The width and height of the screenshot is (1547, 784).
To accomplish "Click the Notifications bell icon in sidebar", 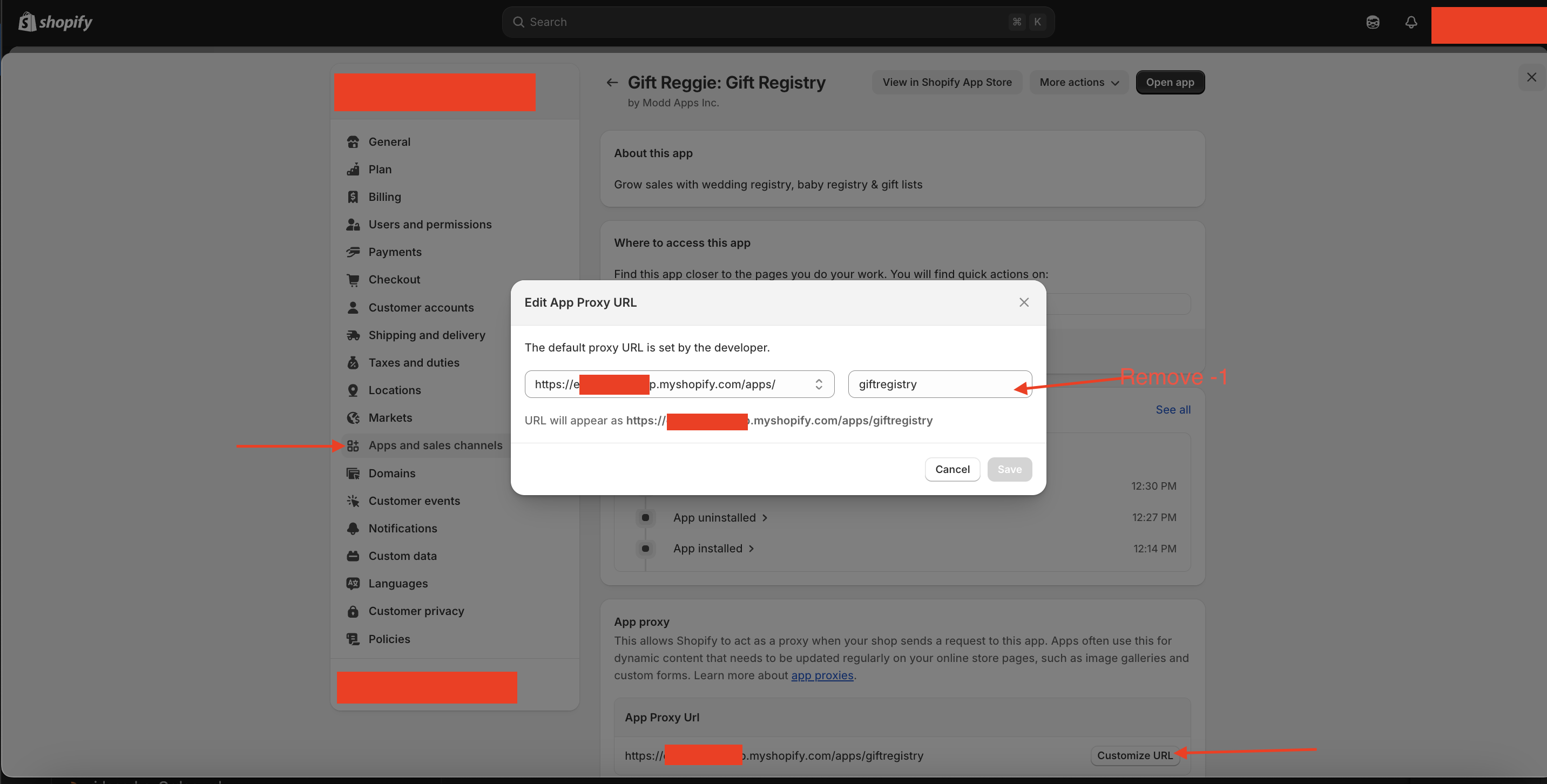I will click(353, 528).
